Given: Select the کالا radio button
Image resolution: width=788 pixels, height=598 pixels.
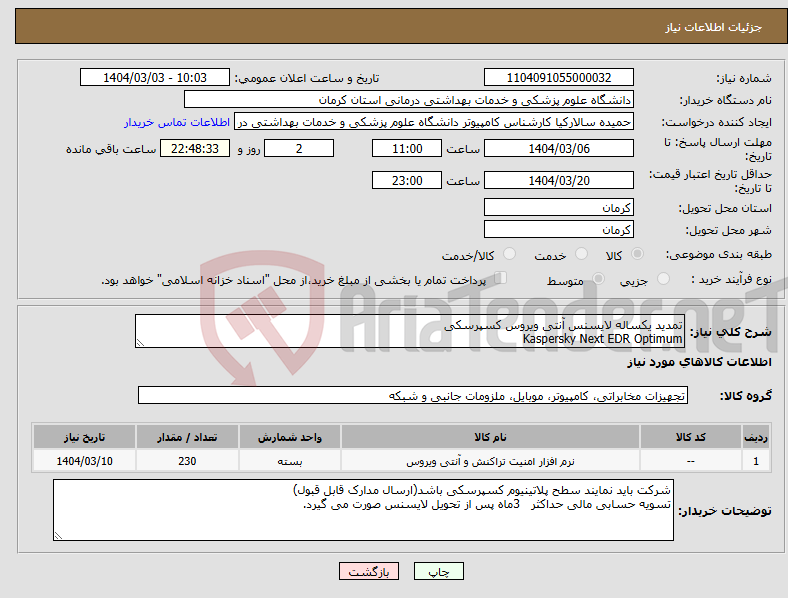Looking at the screenshot, I should click(637, 254).
